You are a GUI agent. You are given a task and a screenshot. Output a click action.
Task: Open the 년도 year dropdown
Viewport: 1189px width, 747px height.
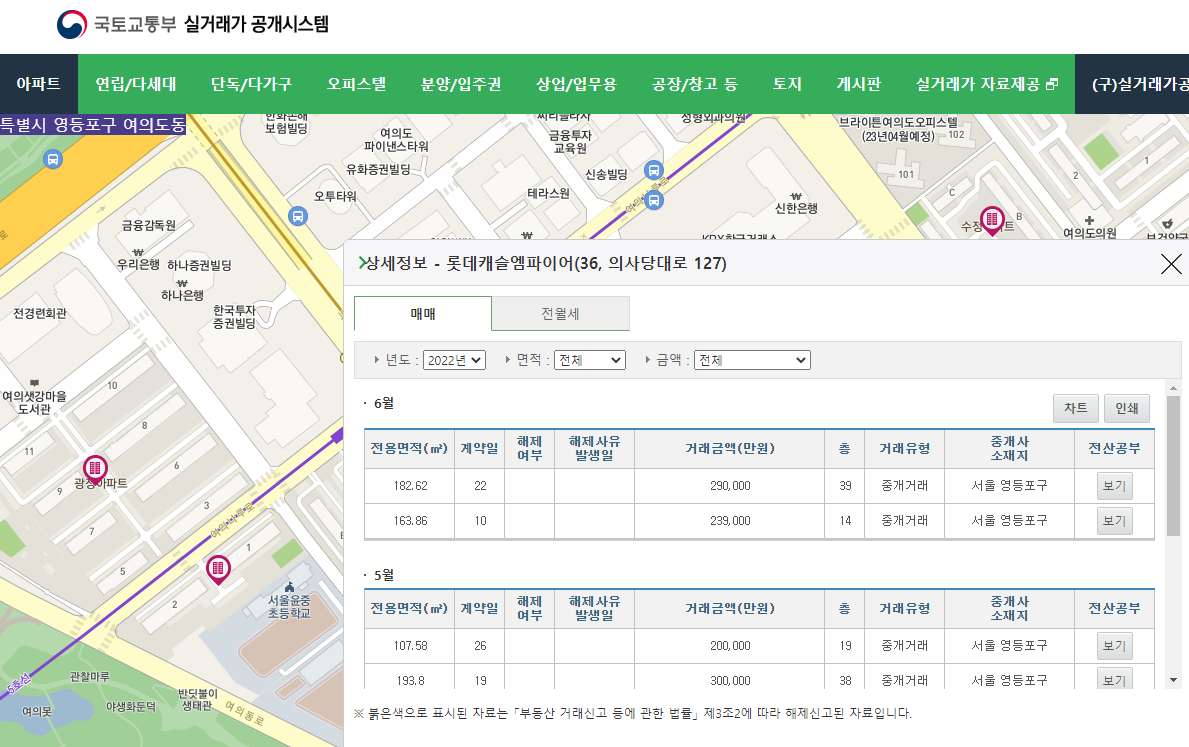pyautogui.click(x=454, y=360)
